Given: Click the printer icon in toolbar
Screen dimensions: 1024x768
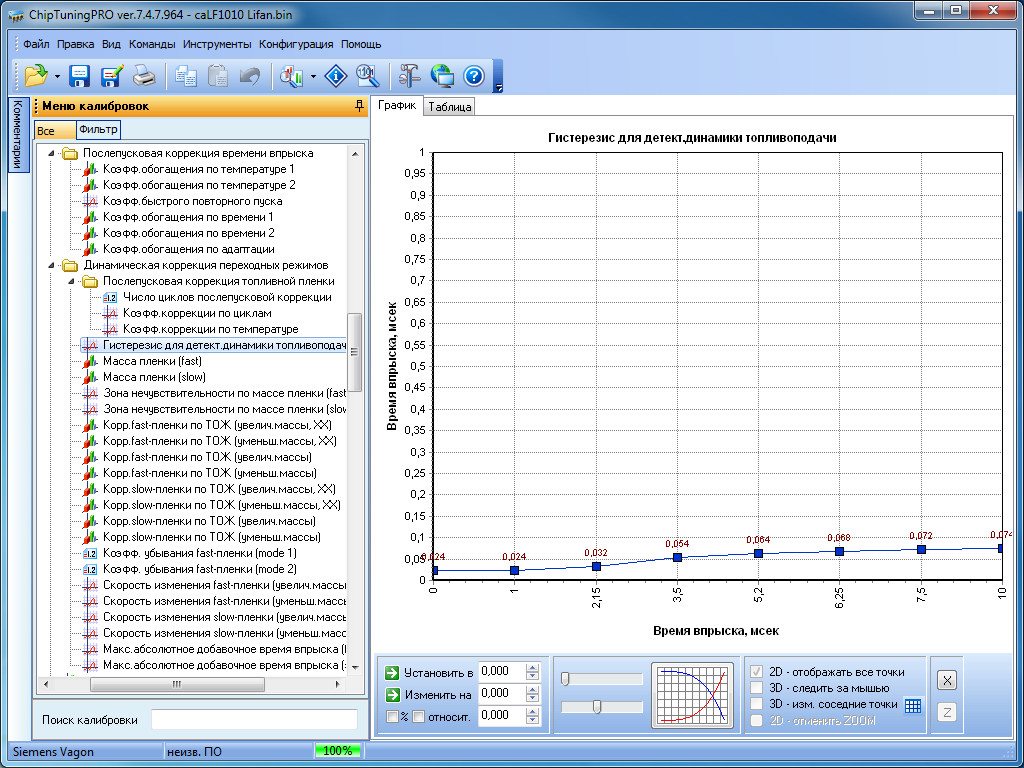Looking at the screenshot, I should point(144,76).
